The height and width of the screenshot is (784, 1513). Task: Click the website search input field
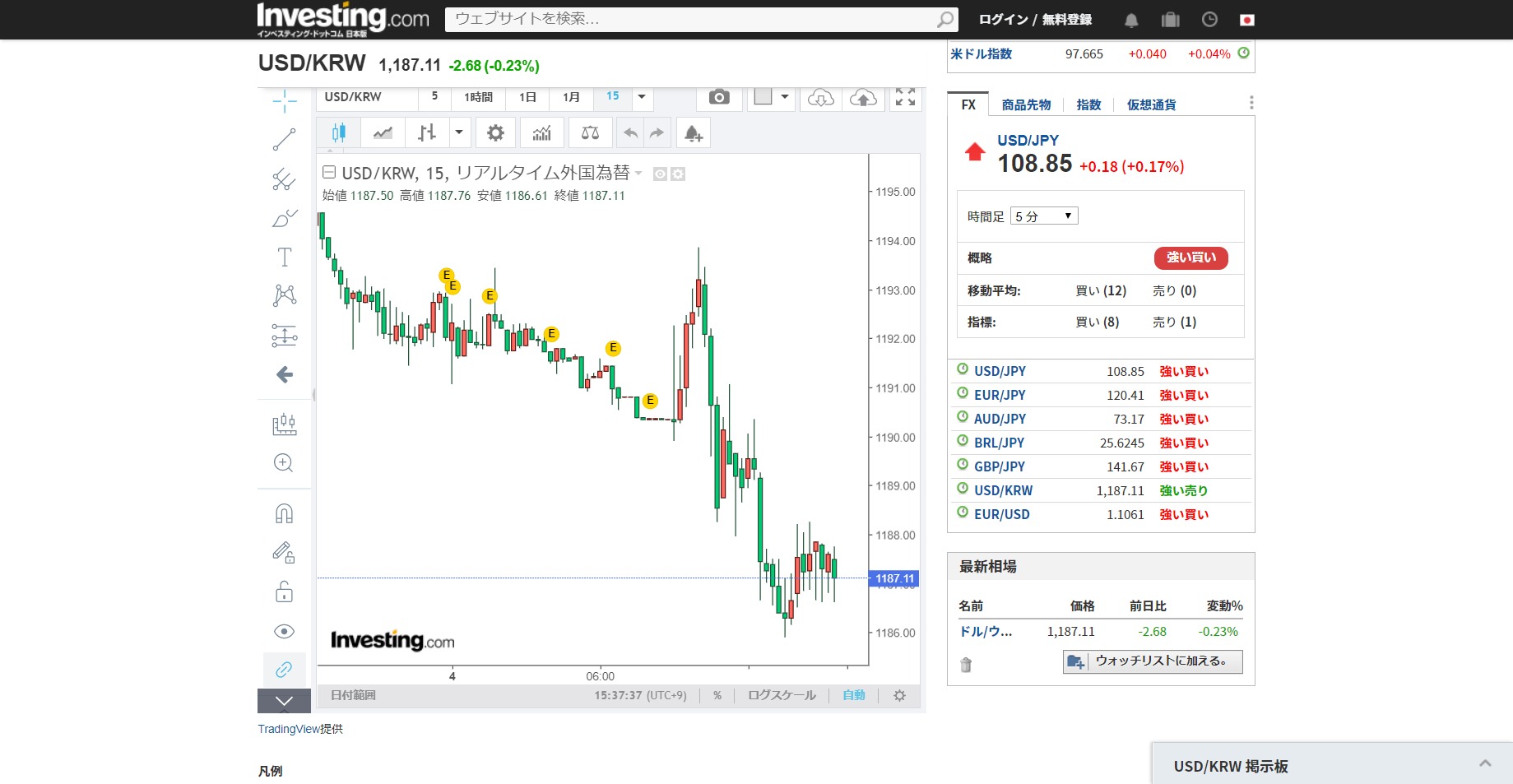tap(691, 19)
